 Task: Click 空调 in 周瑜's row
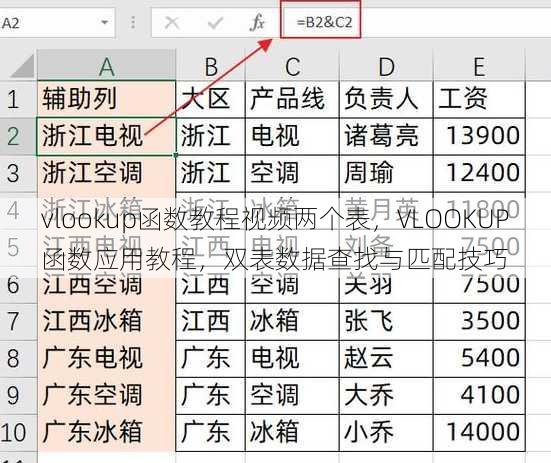[292, 173]
